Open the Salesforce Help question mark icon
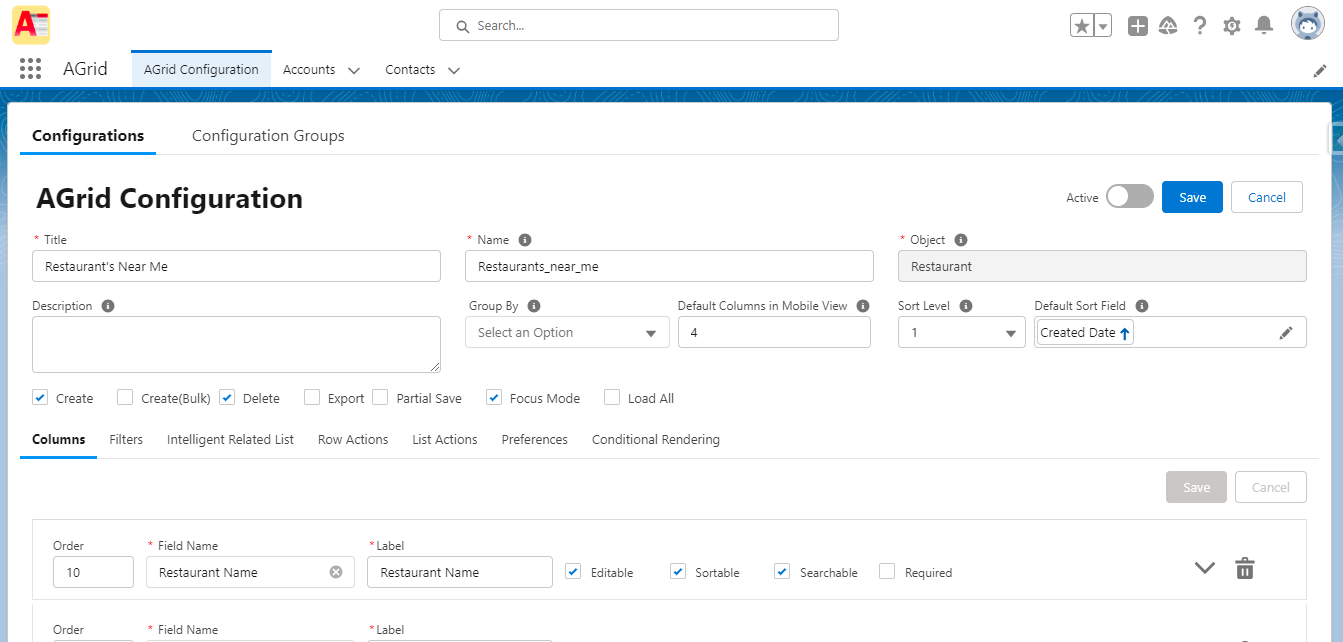This screenshot has height=642, width=1343. 1200,26
